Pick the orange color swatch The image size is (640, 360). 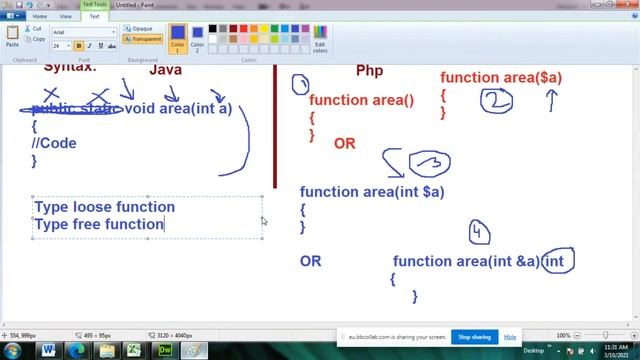click(x=254, y=29)
